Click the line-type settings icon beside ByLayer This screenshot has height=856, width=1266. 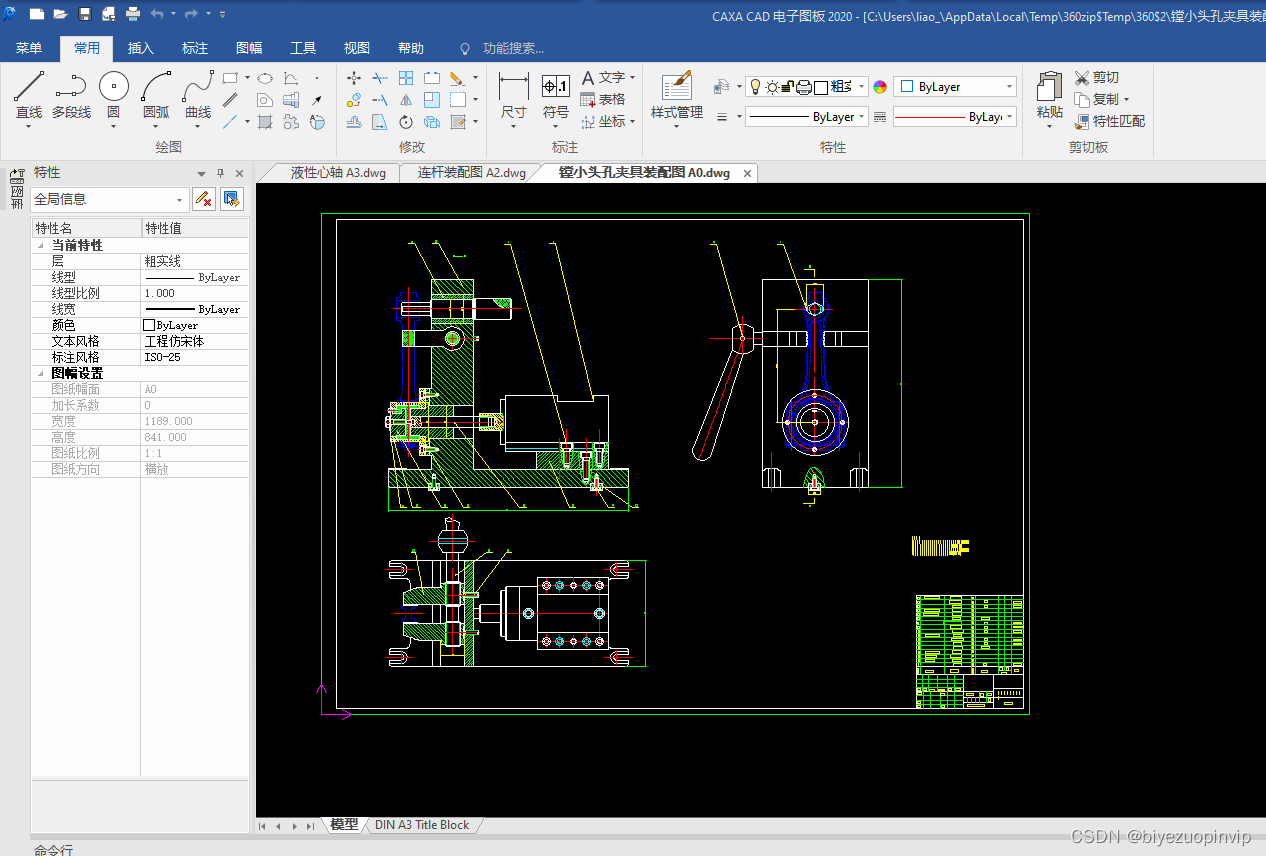(880, 117)
